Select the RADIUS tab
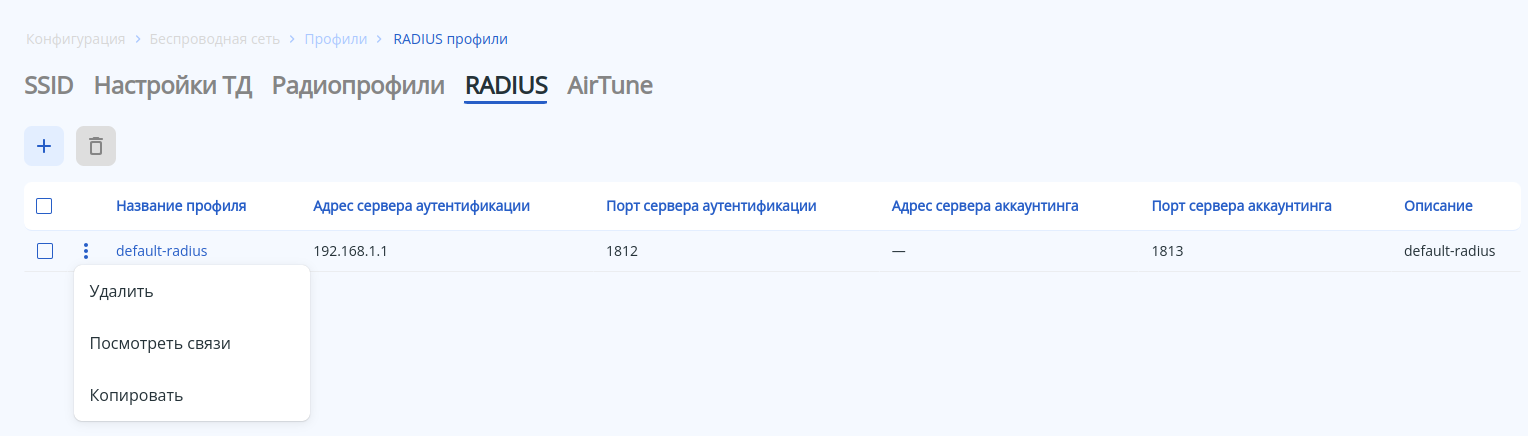 506,85
